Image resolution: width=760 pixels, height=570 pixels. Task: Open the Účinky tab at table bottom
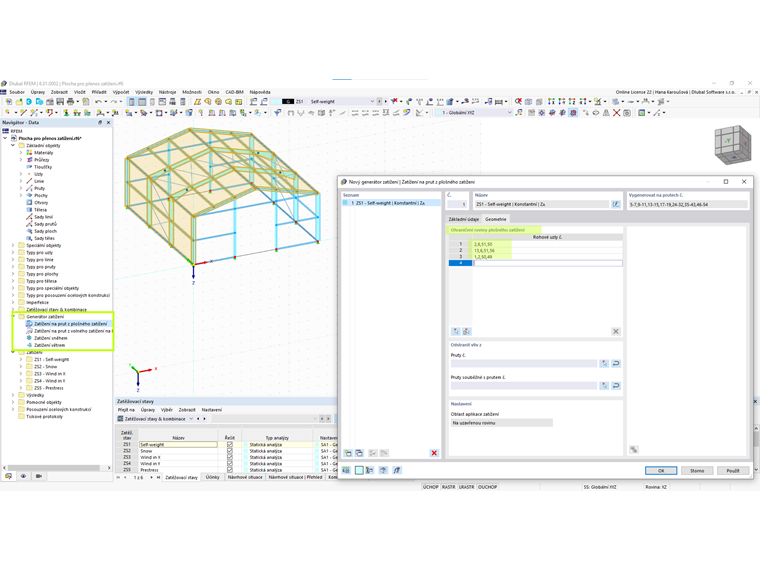[x=212, y=477]
